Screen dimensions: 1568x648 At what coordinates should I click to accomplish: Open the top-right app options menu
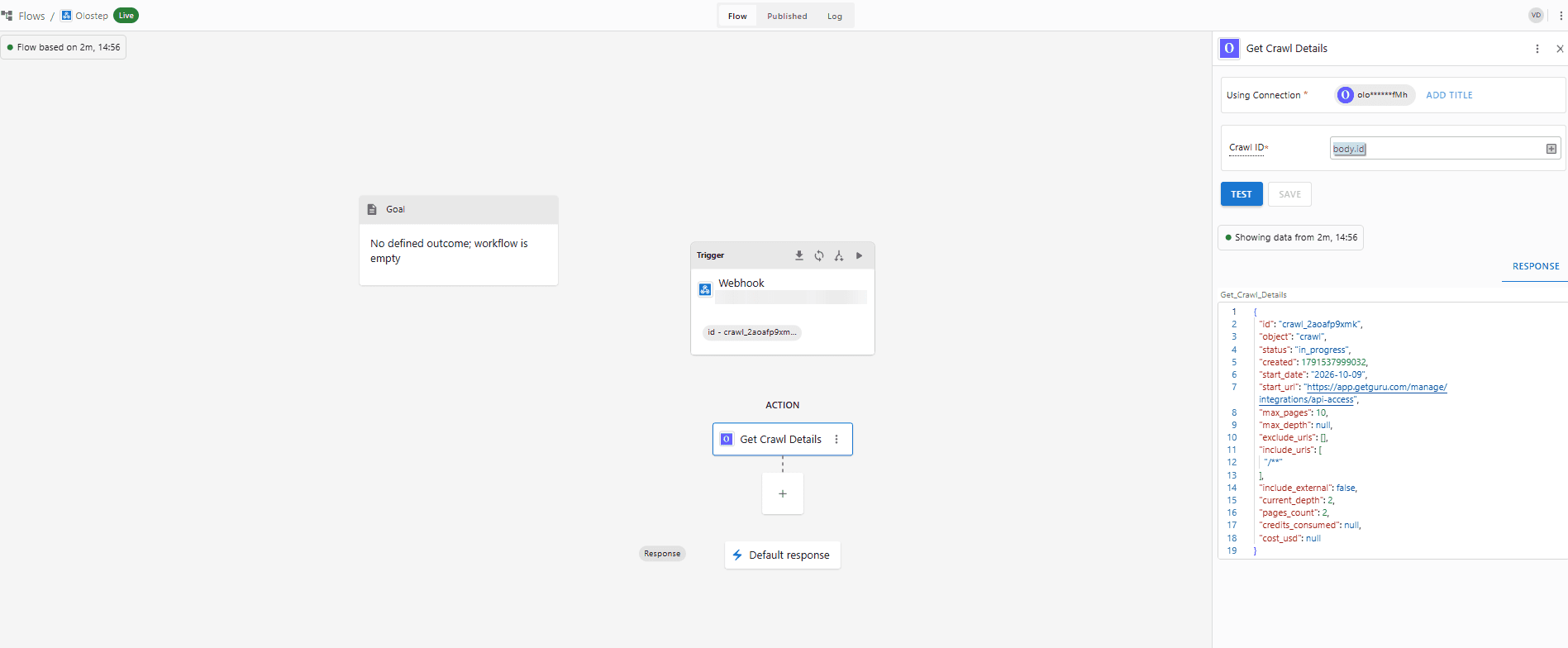[x=1561, y=16]
